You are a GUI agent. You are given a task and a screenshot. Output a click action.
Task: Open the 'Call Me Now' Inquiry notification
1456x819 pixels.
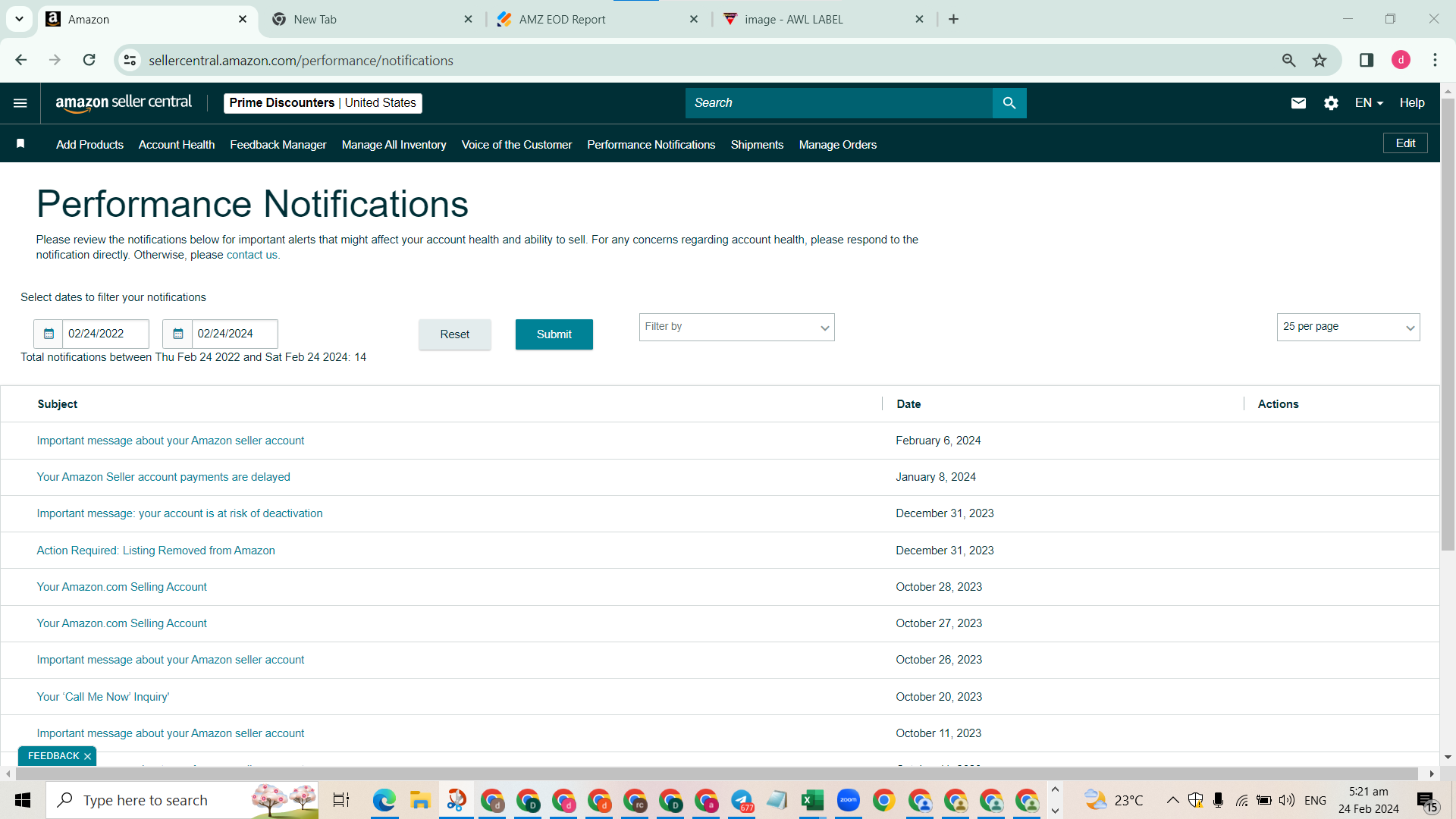click(x=103, y=697)
